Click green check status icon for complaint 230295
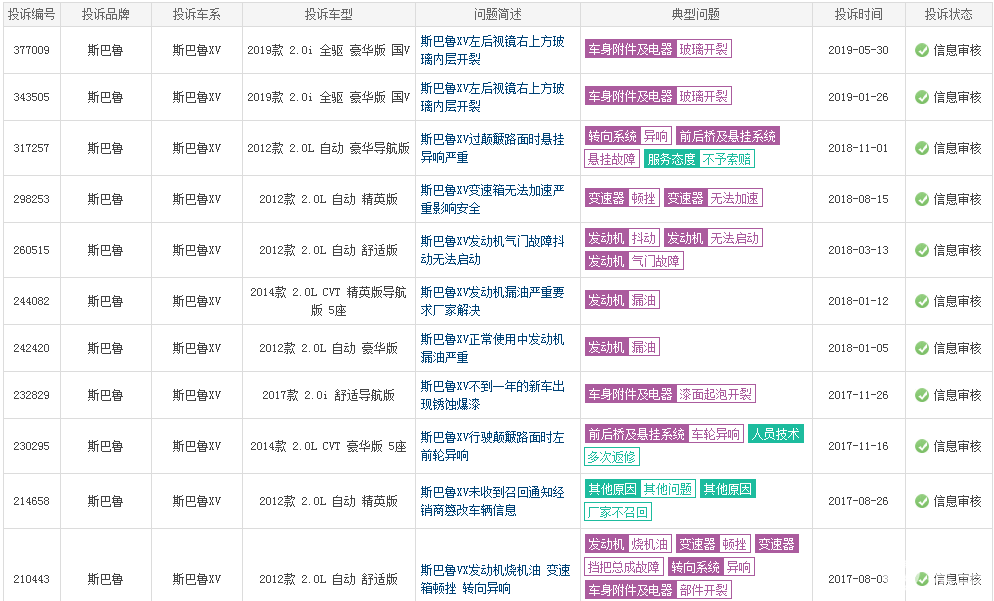Screen dimensions: 994x601 [x=922, y=447]
